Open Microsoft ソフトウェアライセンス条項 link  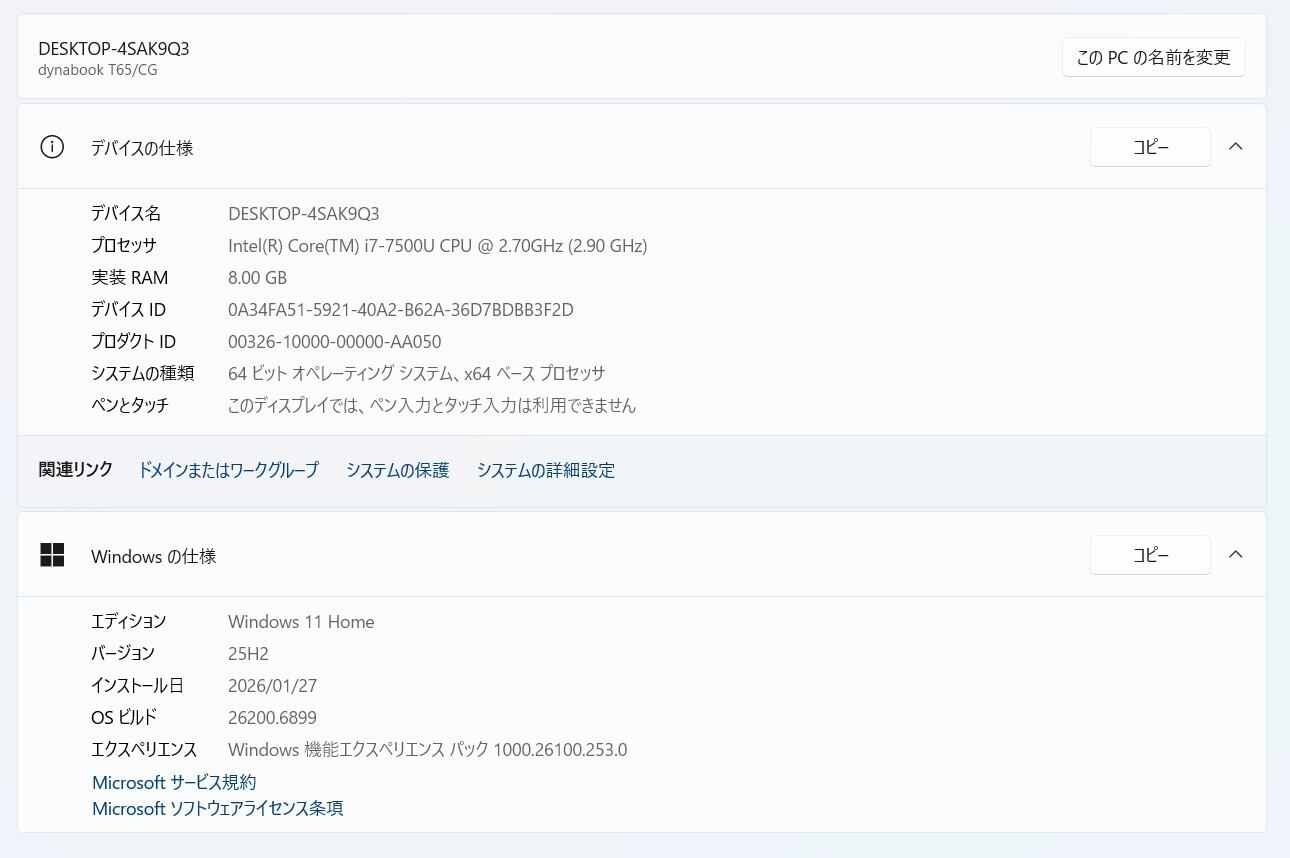tap(218, 808)
